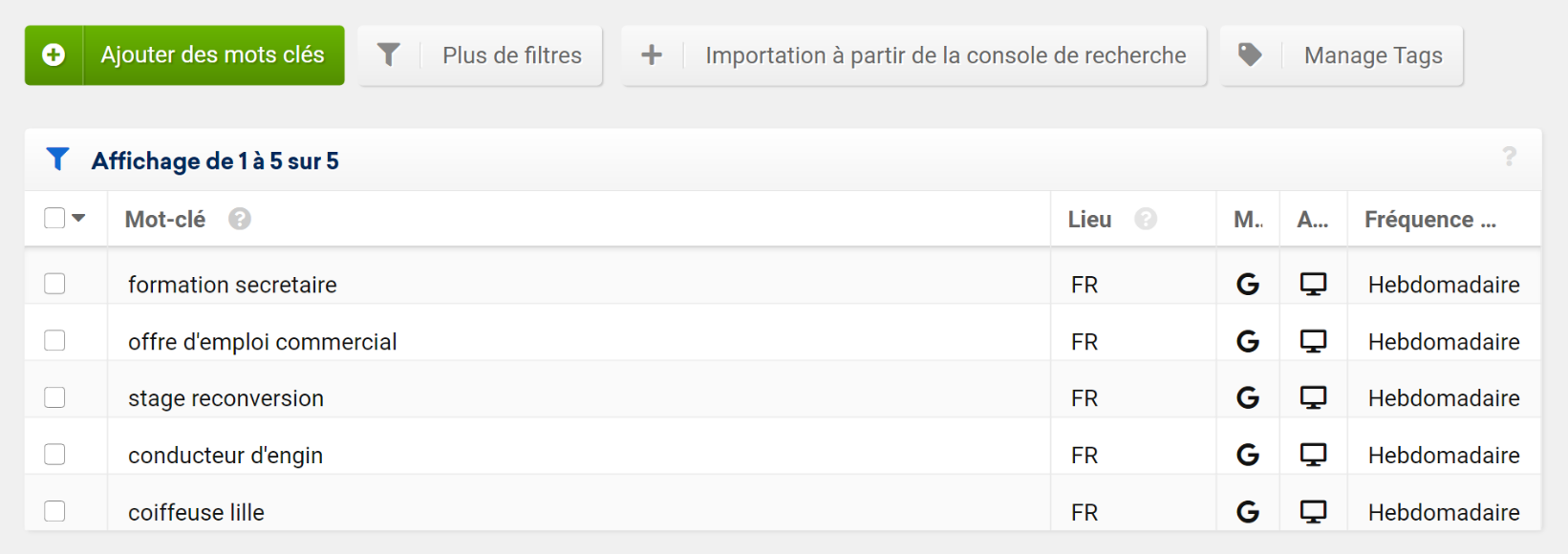Open the bulk selection dropdown arrow
This screenshot has height=554, width=1568.
(x=78, y=219)
